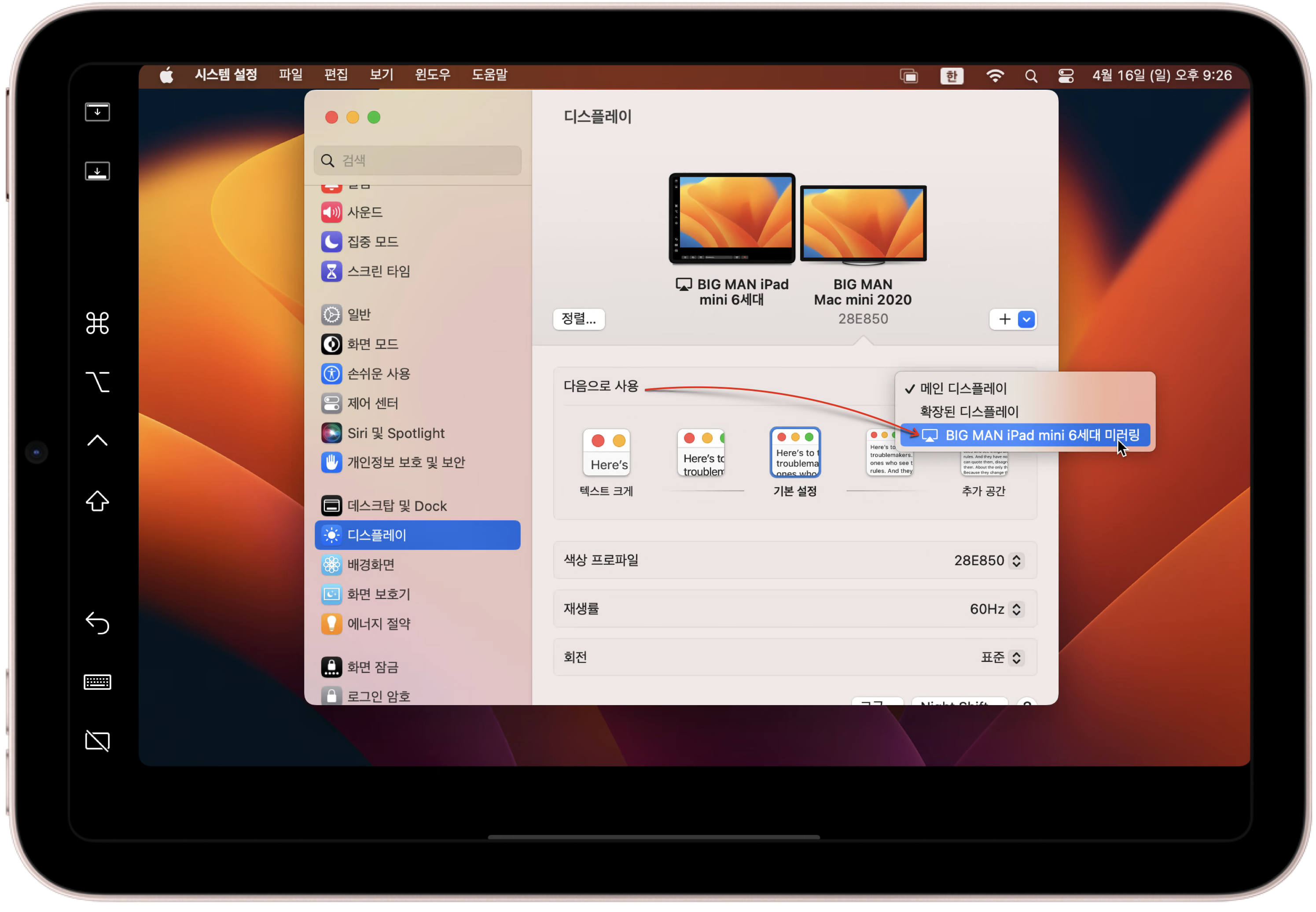
Task: Open Control Center from menu bar
Action: [x=1066, y=76]
